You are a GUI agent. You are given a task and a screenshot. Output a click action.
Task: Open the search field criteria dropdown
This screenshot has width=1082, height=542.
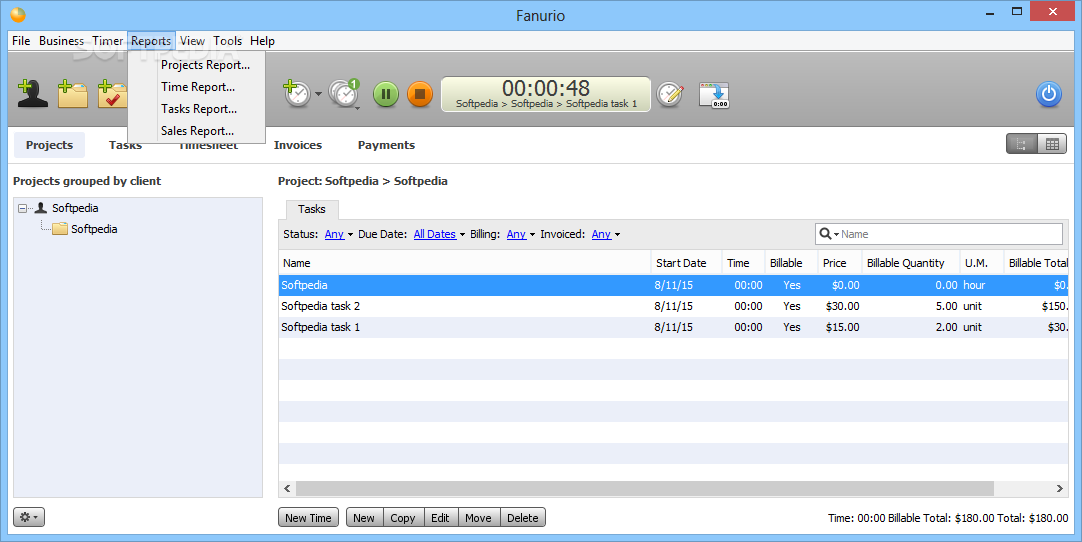tap(829, 234)
